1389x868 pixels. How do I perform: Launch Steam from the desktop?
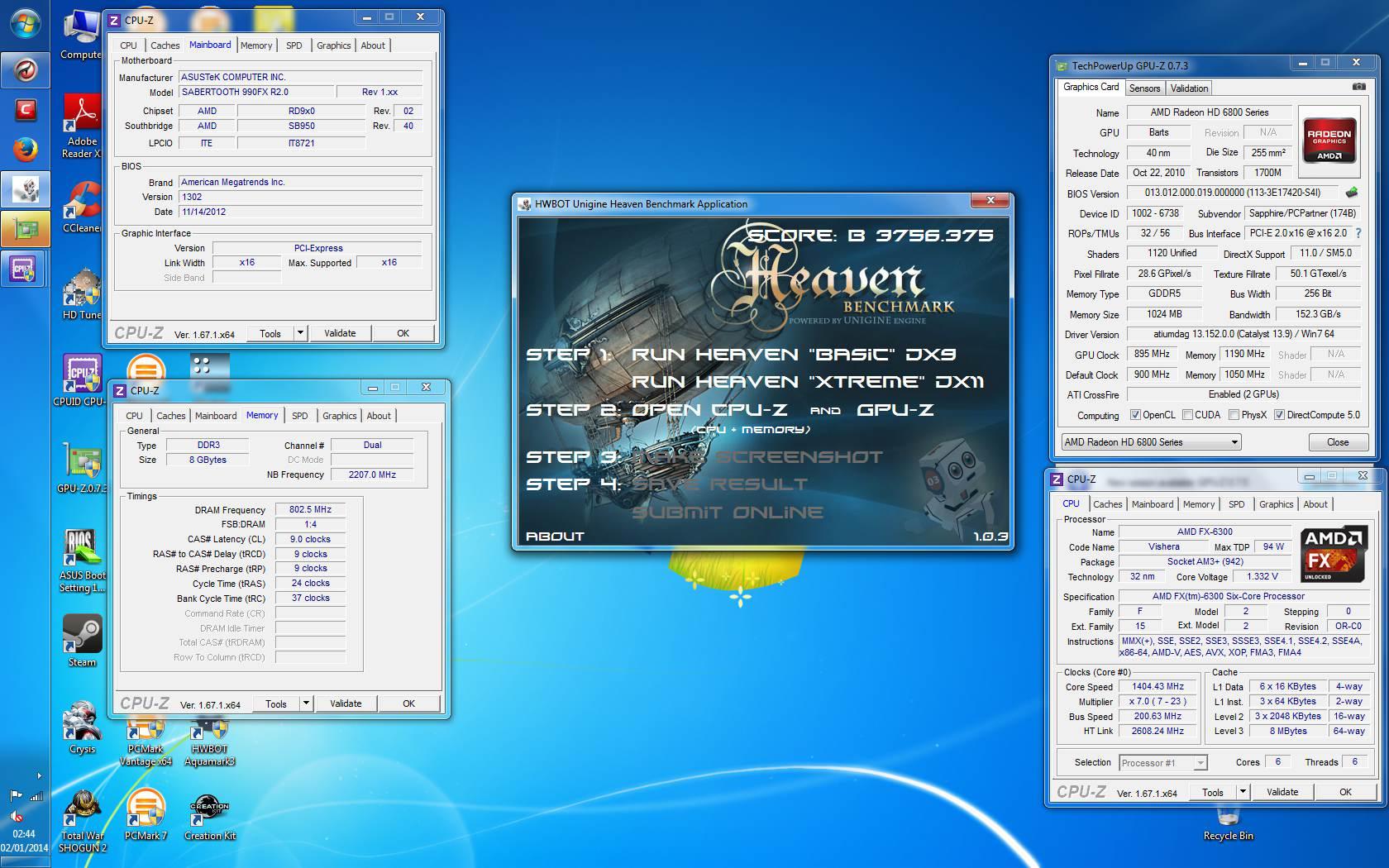(82, 641)
